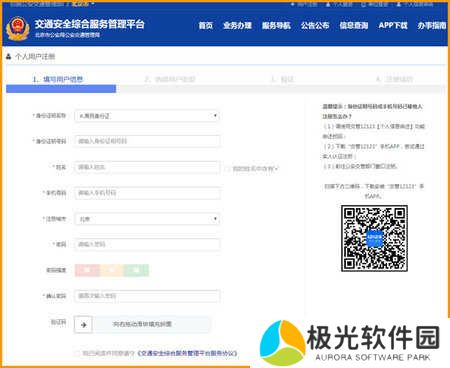Click the 手机号码 input field

click(x=147, y=193)
